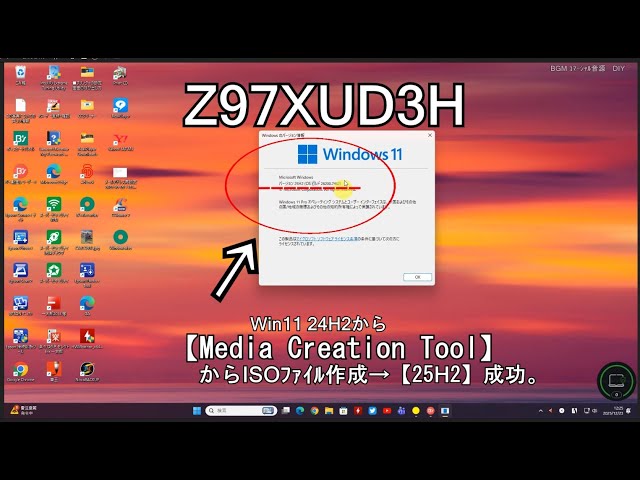Image resolution: width=640 pixels, height=480 pixels.
Task: Open YouTube from the taskbar
Action: click(x=387, y=411)
